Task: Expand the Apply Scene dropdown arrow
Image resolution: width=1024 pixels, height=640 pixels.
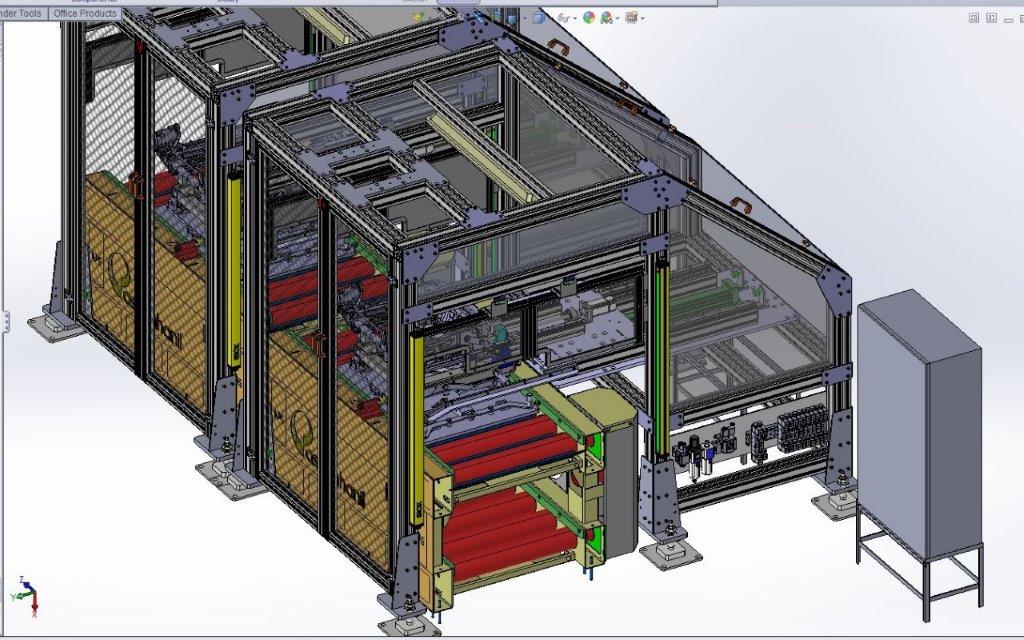Action: pyautogui.click(x=619, y=18)
